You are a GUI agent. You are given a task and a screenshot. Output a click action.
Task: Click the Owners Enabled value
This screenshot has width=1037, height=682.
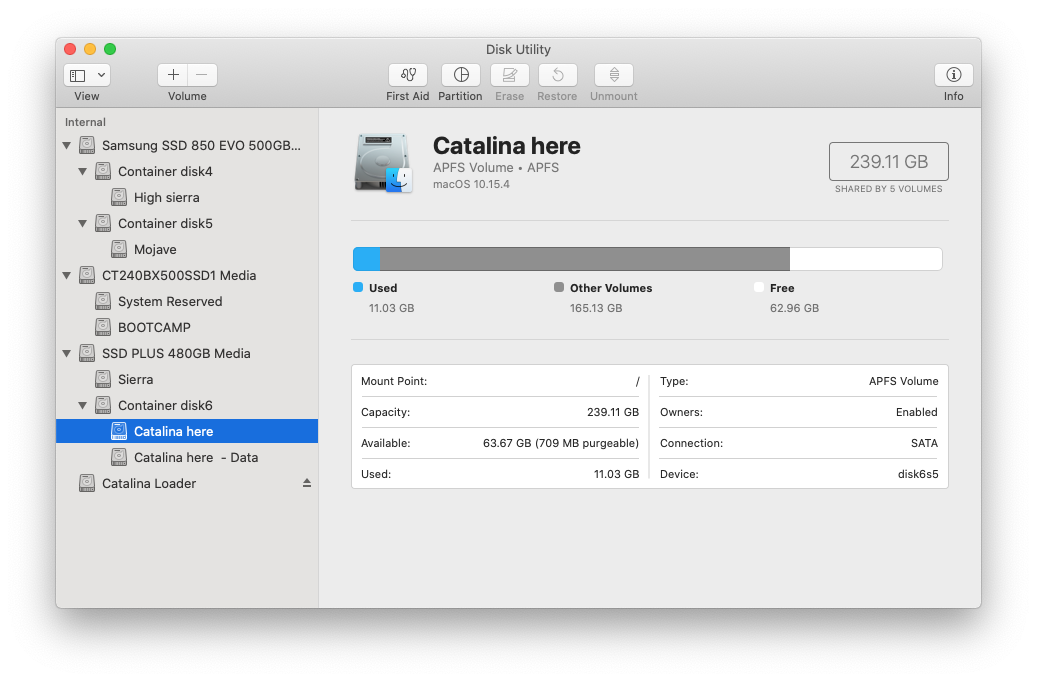[917, 412]
